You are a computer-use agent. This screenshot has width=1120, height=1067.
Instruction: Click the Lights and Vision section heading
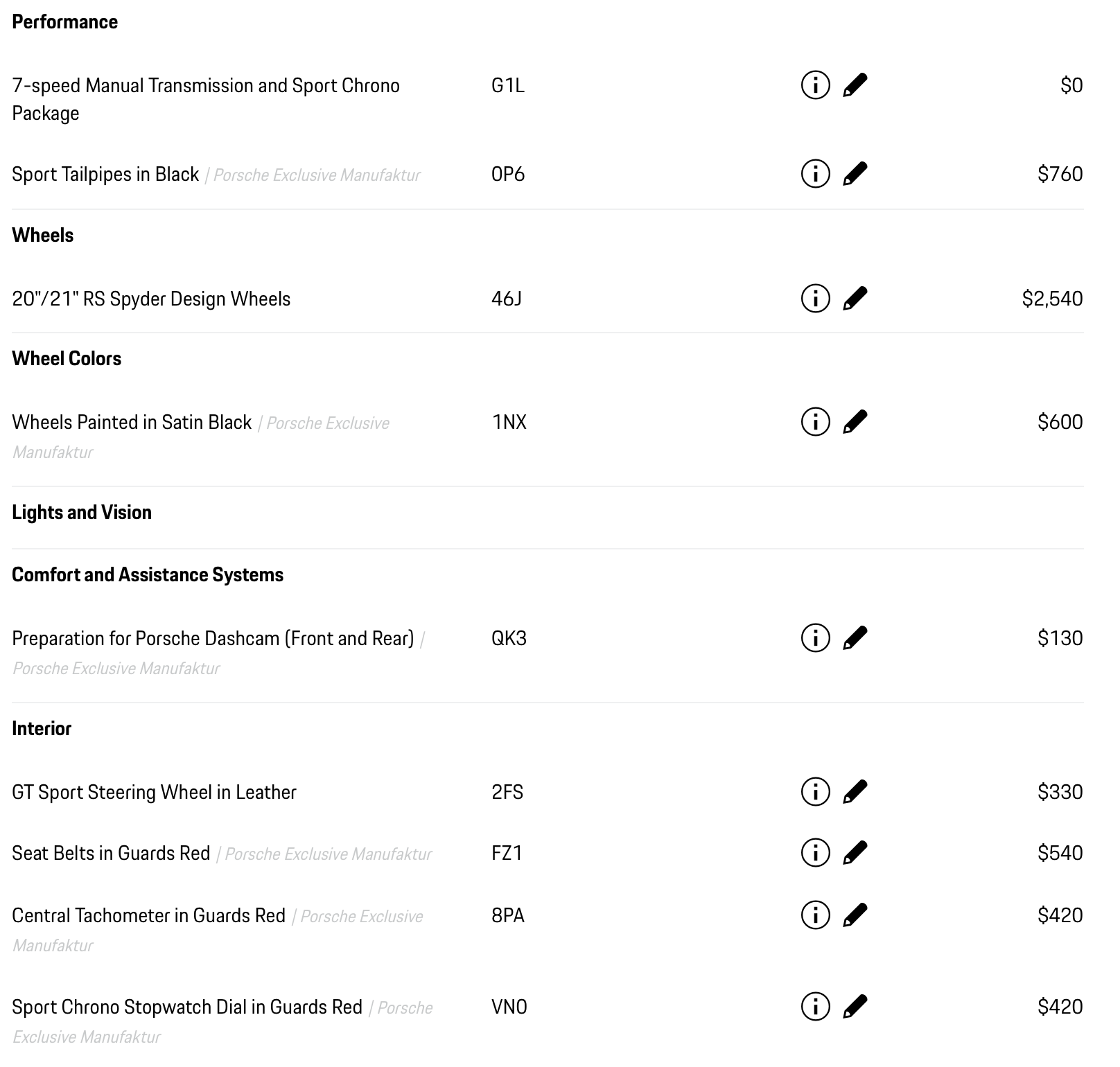click(x=82, y=513)
